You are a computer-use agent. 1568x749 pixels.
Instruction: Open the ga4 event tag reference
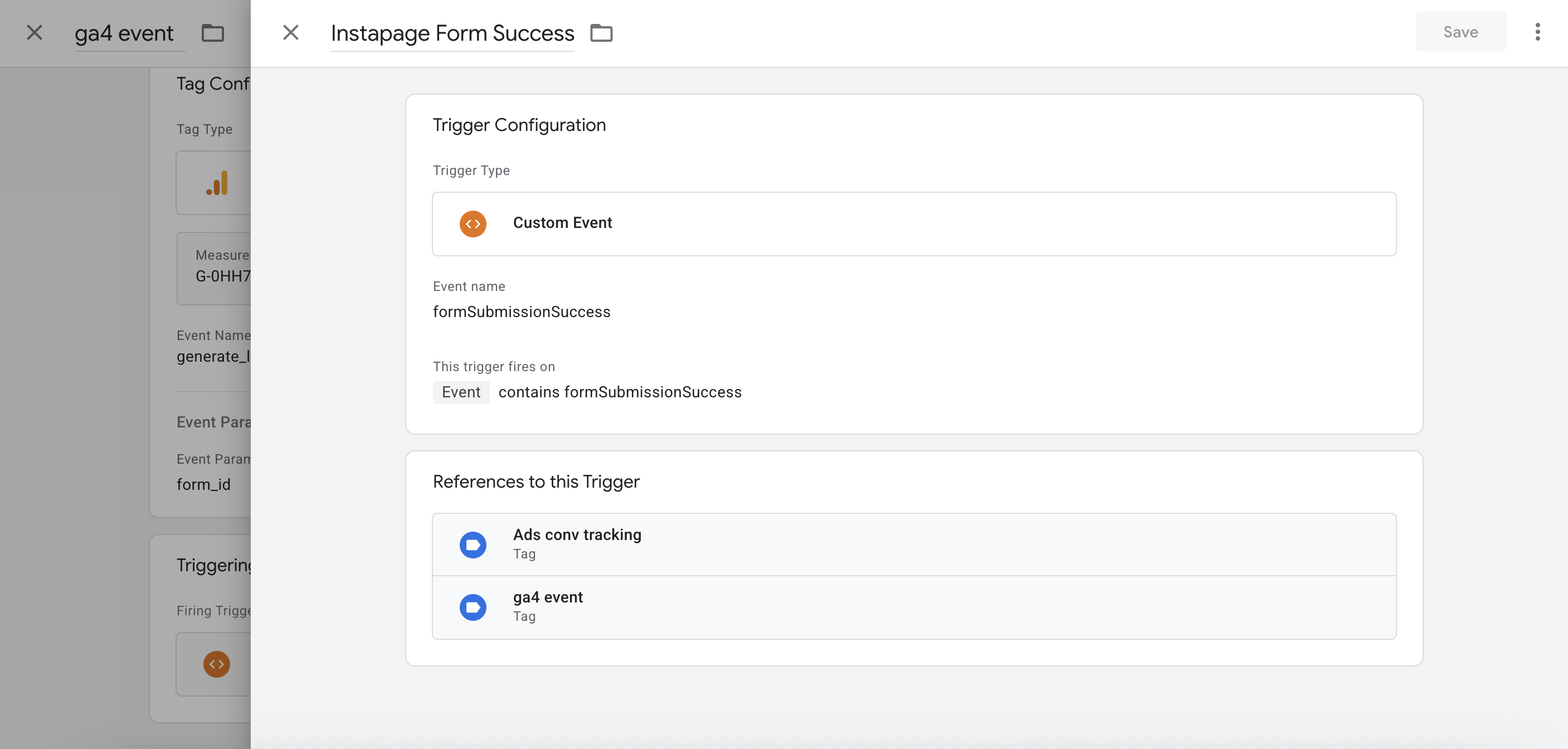pyautogui.click(x=913, y=606)
